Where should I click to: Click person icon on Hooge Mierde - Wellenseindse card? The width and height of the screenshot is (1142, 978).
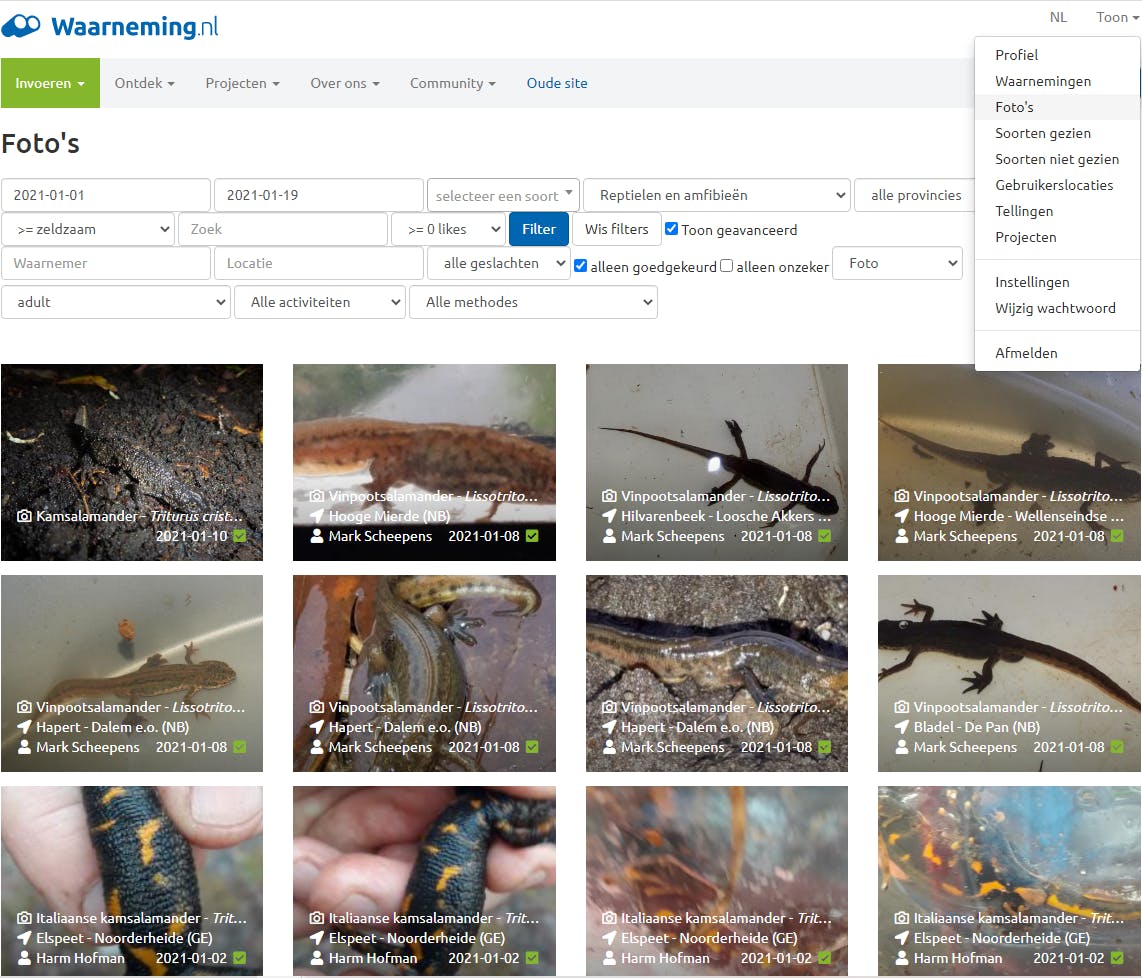tap(902, 536)
